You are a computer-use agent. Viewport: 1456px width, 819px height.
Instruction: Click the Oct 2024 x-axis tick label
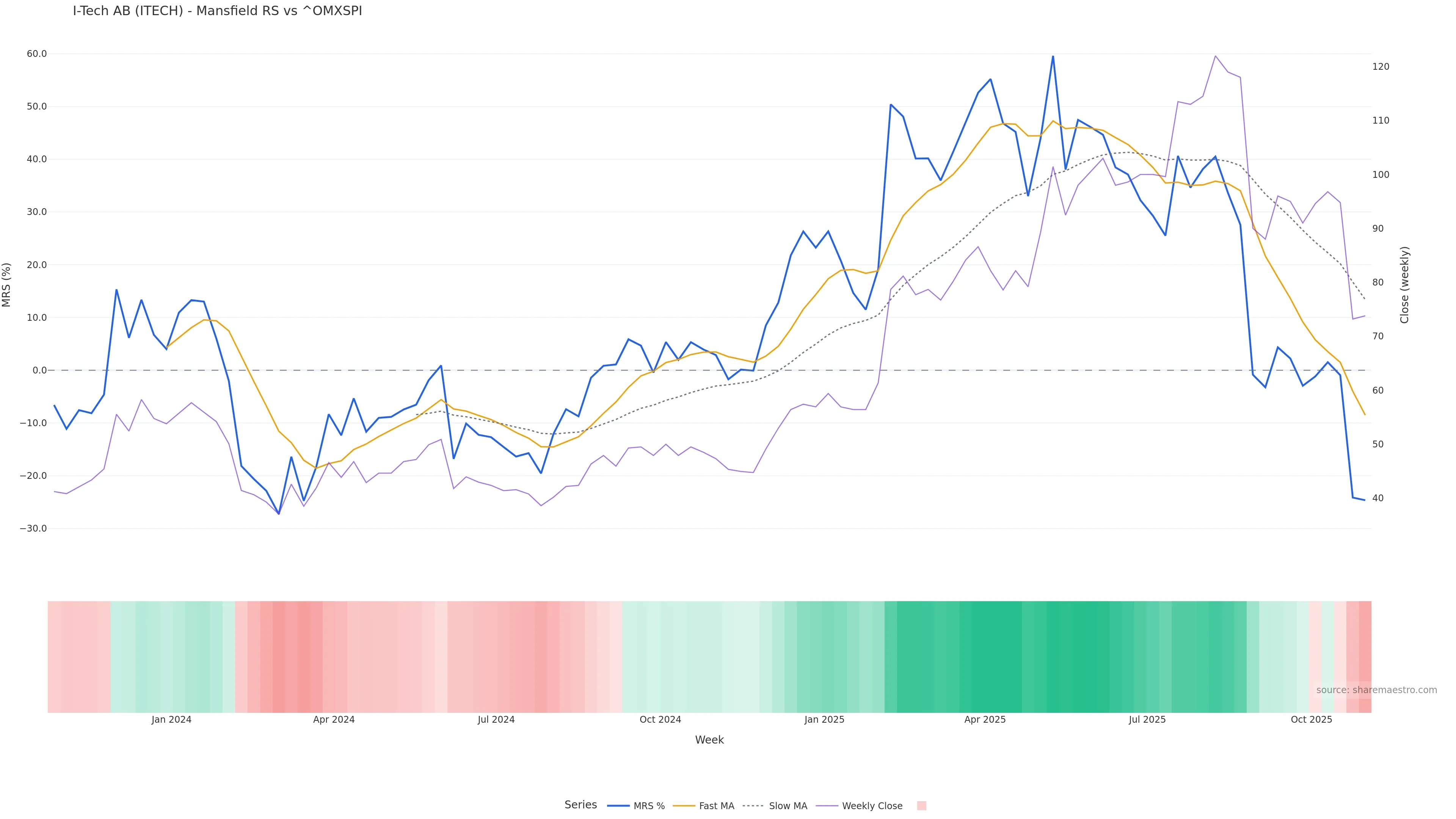tap(660, 720)
